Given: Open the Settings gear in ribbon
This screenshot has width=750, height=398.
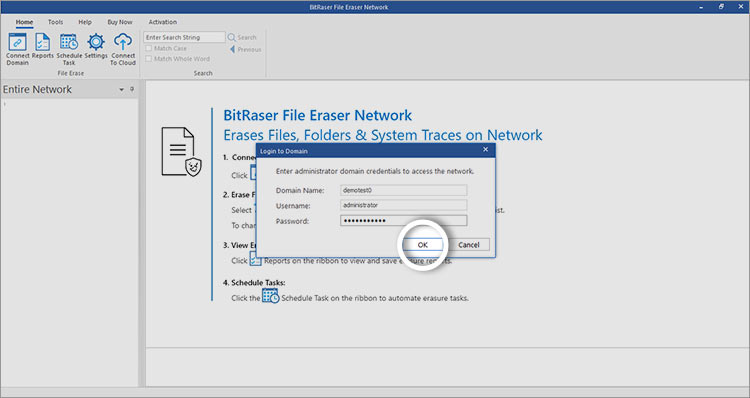Looking at the screenshot, I should pyautogui.click(x=96, y=46).
